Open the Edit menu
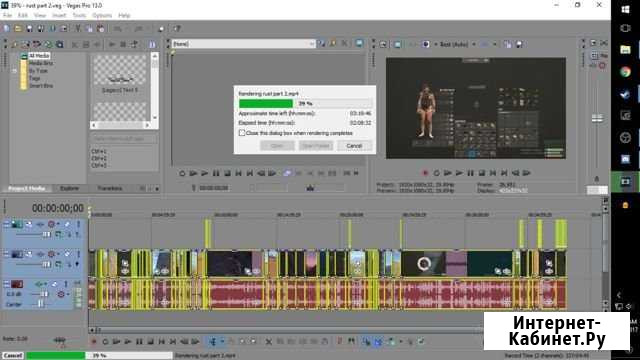 22,16
